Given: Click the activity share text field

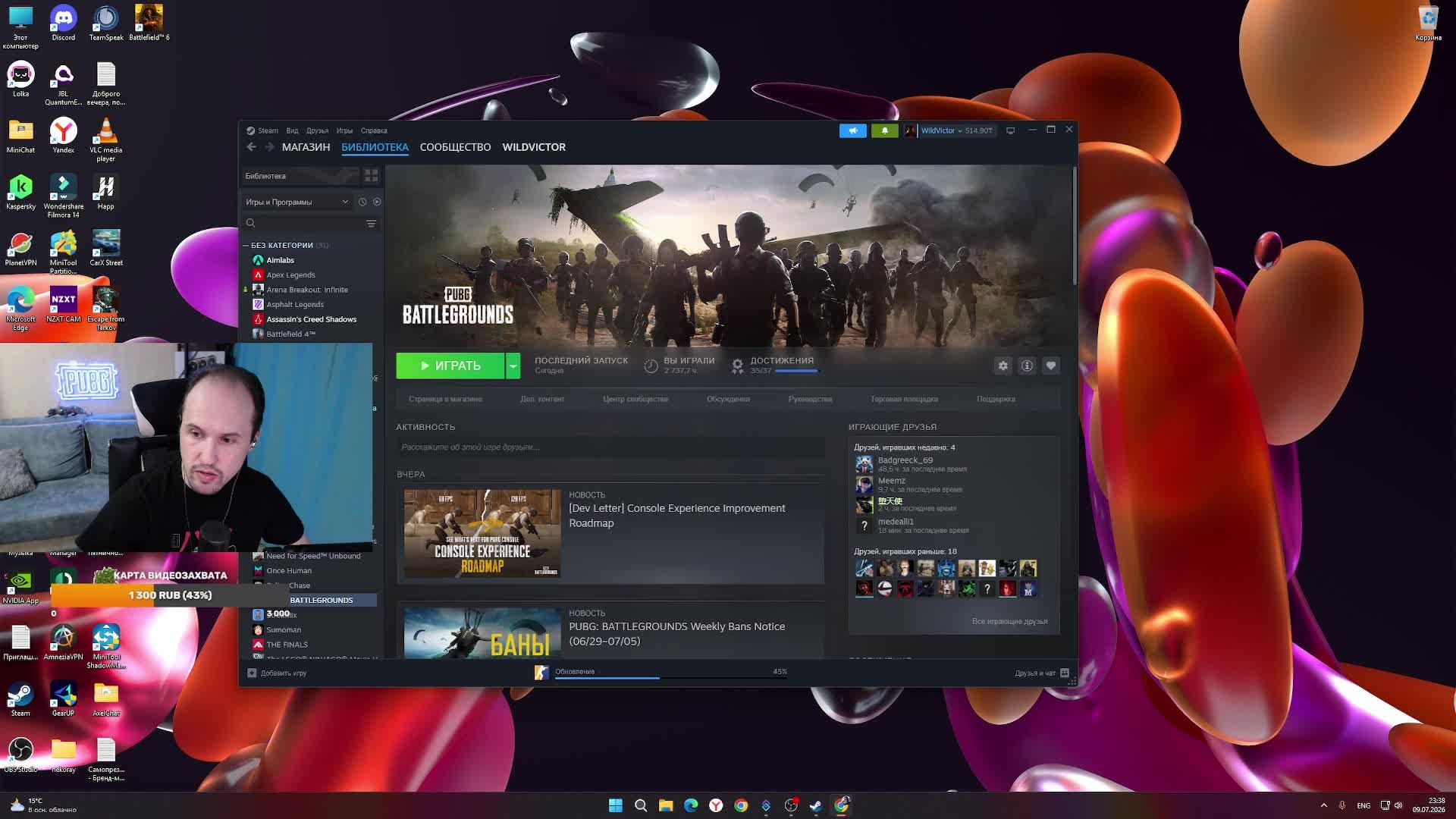Looking at the screenshot, I should point(610,447).
